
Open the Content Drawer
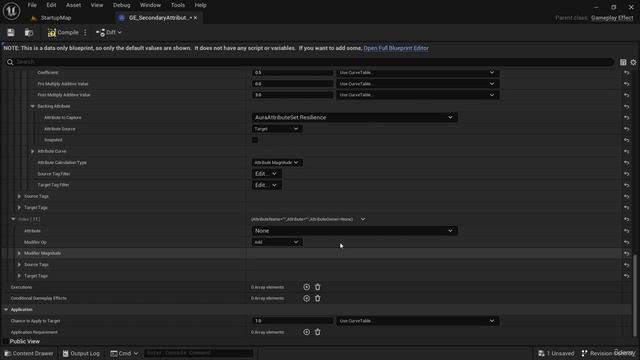[x=29, y=353]
